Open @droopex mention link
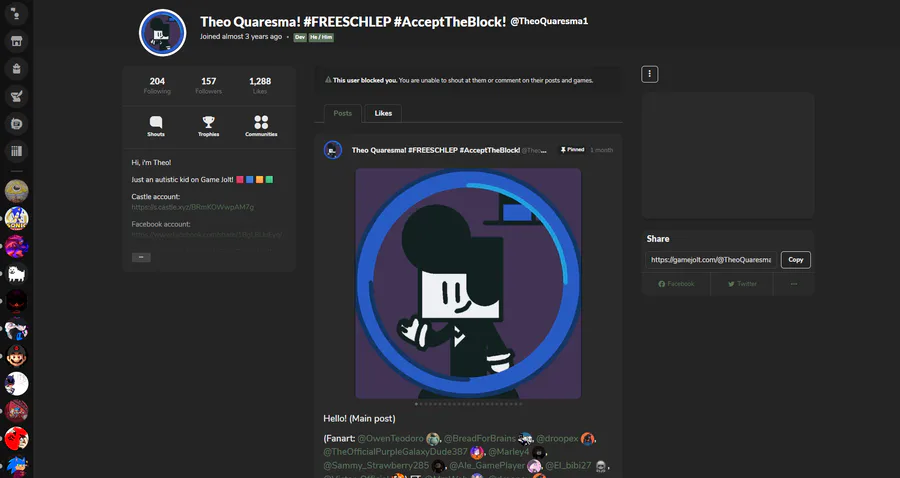The width and height of the screenshot is (900, 478). pos(557,438)
